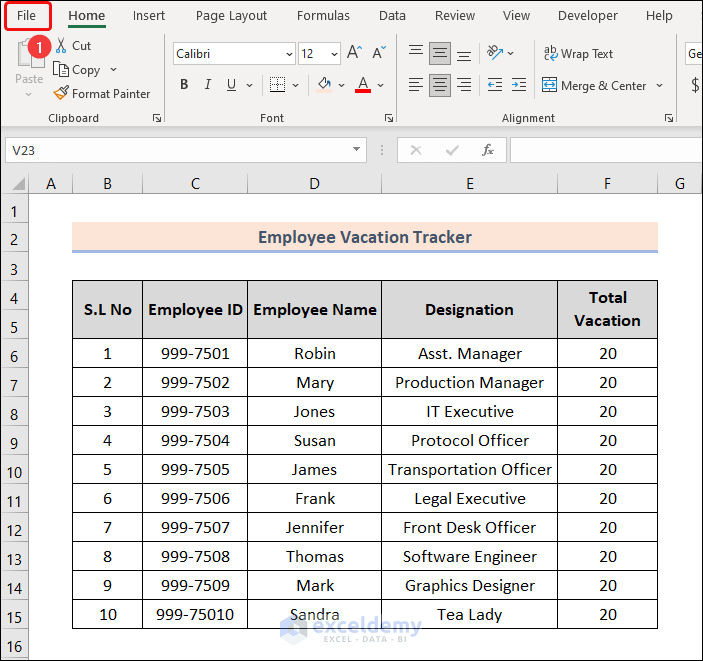Switch to the Insert tab
Screen dimensions: 703x661
(x=148, y=16)
